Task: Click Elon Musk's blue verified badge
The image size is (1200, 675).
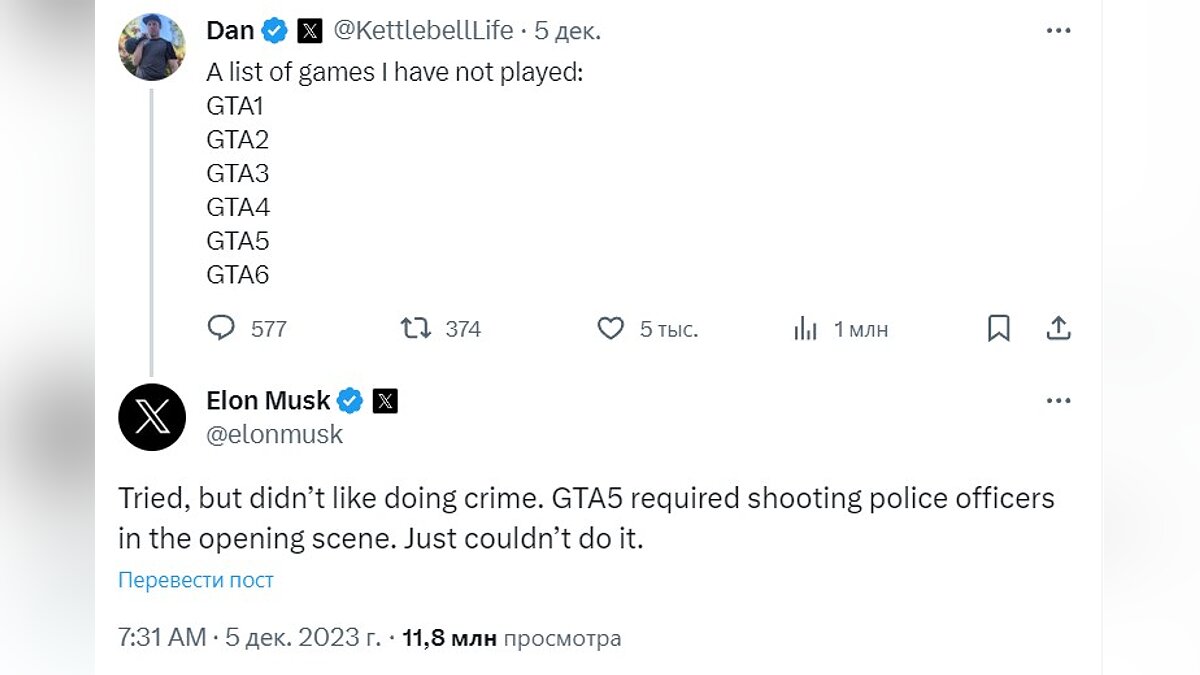Action: [350, 401]
